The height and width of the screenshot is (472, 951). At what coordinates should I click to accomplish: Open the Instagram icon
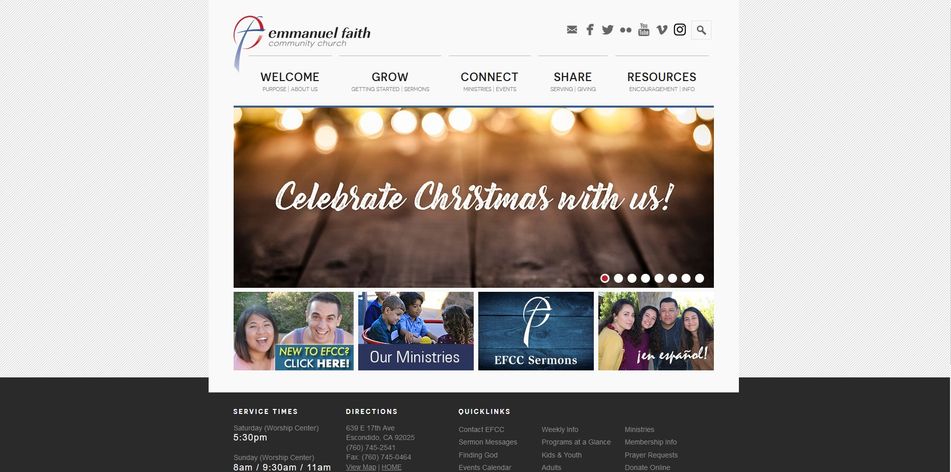(x=680, y=30)
